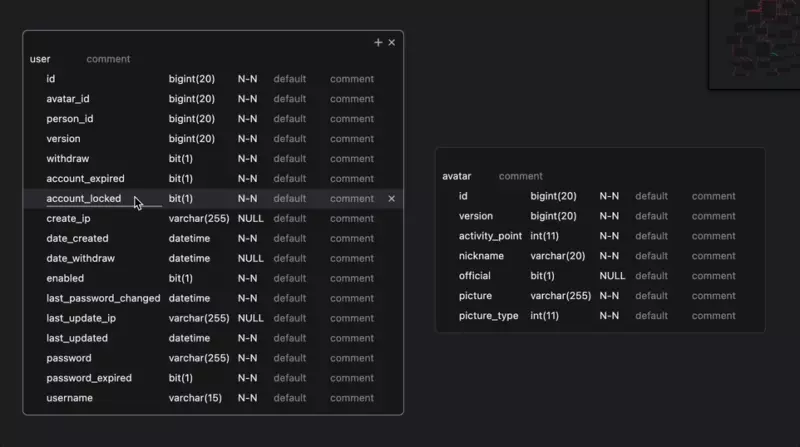This screenshot has height=447, width=800.
Task: Open the minimap thumbnail in the corner
Action: pyautogui.click(x=756, y=42)
